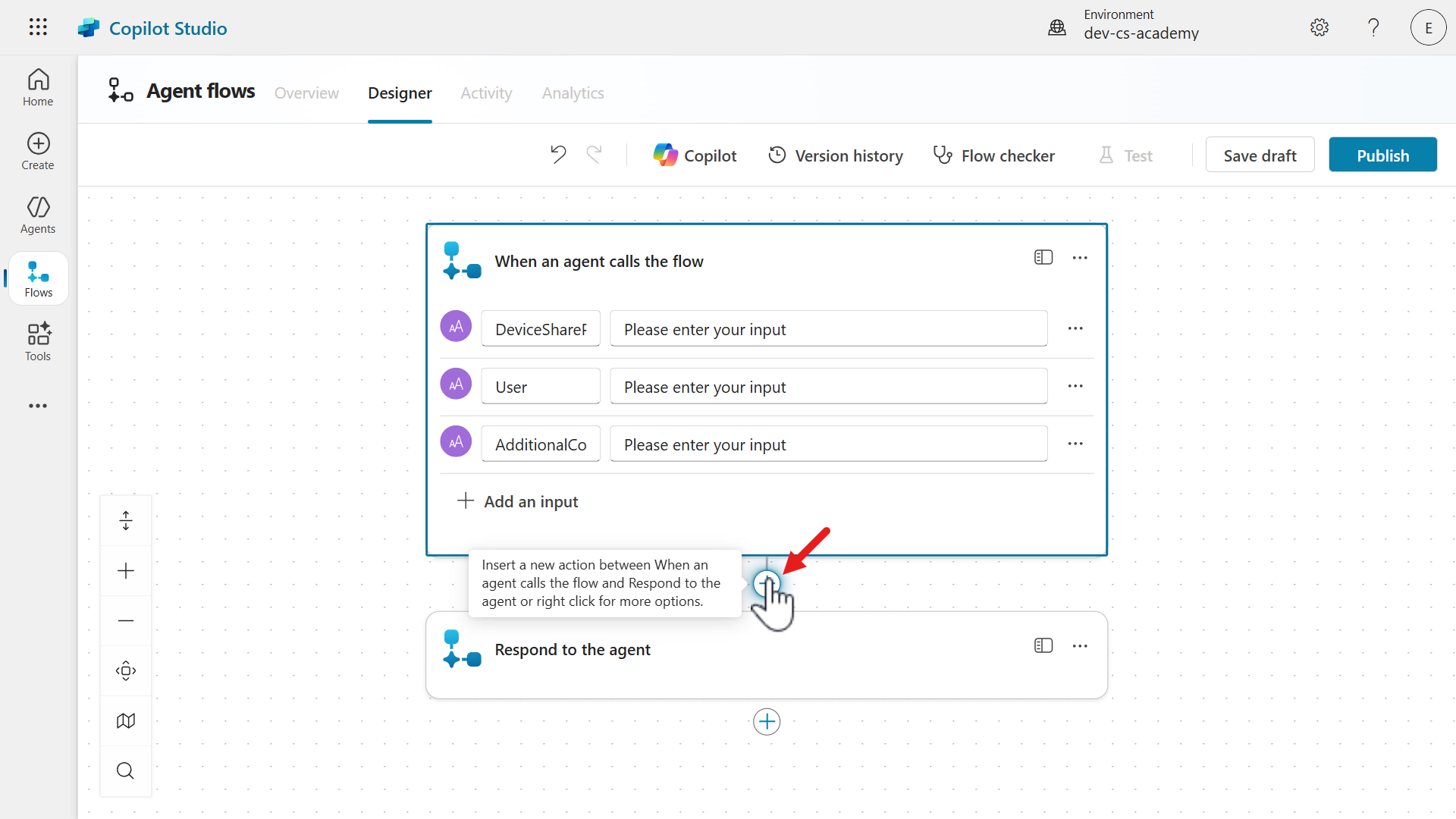Zoom in on the canvas
The image size is (1456, 819).
(126, 570)
